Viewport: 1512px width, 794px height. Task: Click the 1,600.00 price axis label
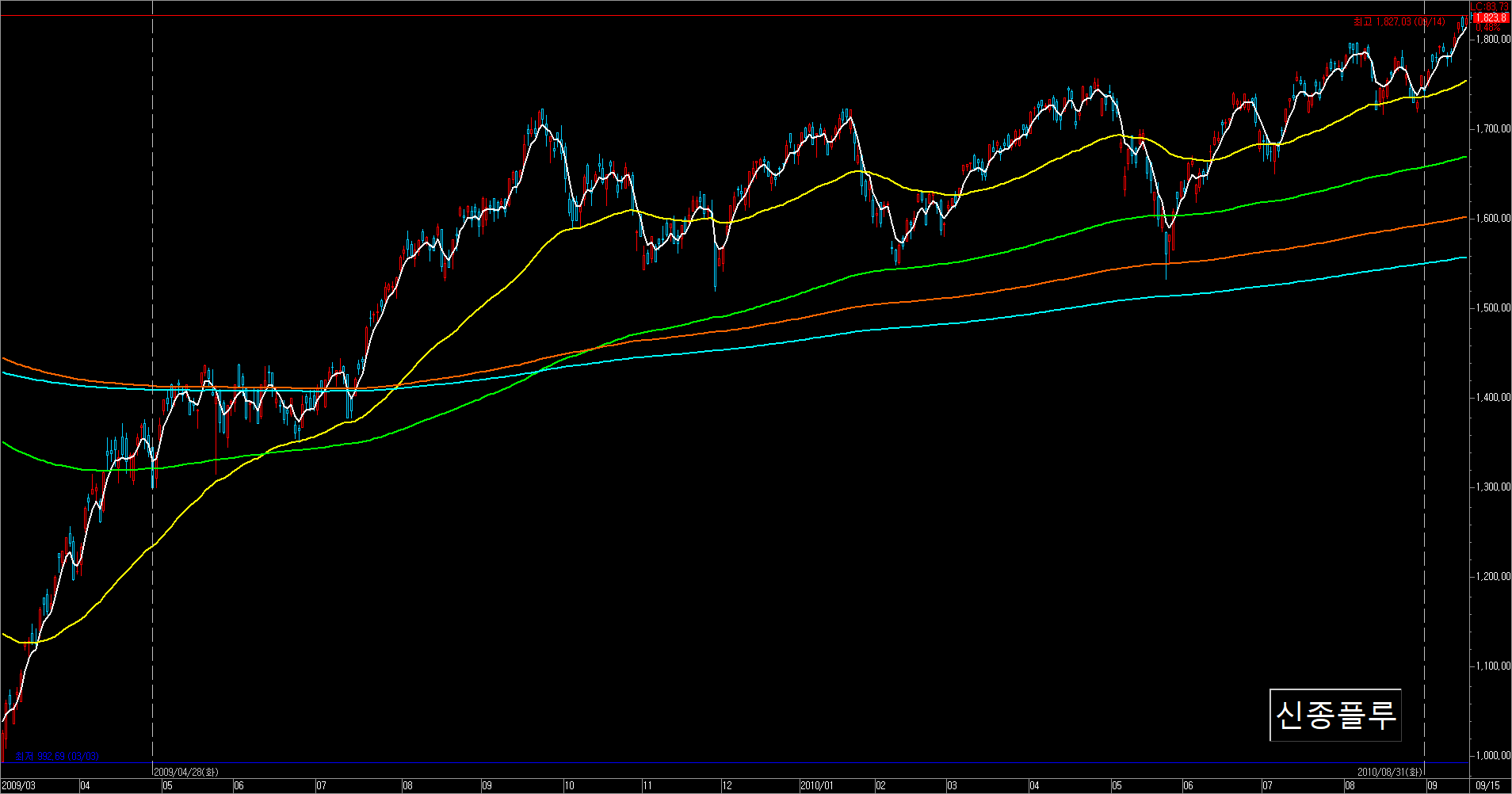pyautogui.click(x=1493, y=218)
